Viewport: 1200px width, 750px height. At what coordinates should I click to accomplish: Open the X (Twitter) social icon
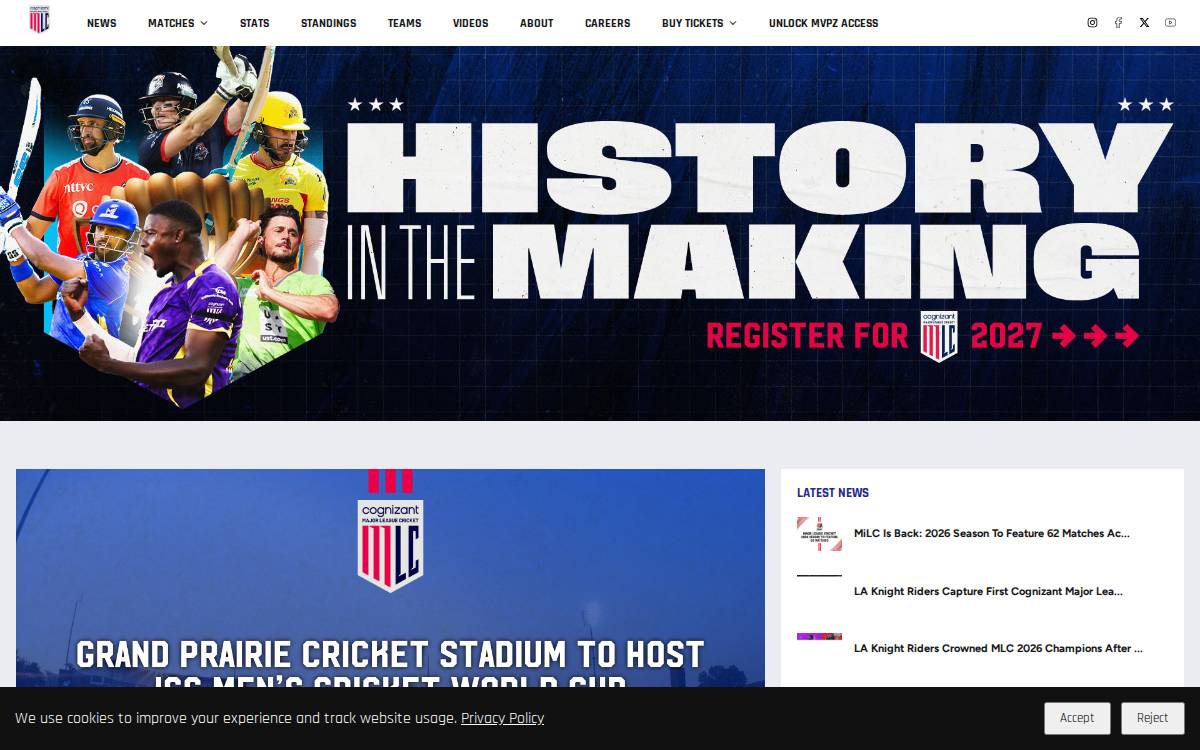tap(1144, 23)
